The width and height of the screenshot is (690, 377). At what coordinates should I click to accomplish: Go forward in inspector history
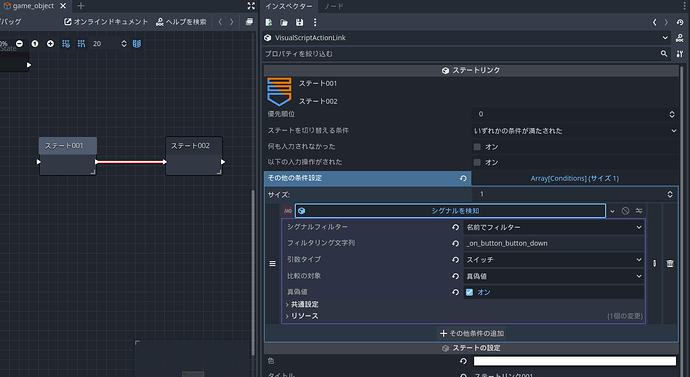666,22
